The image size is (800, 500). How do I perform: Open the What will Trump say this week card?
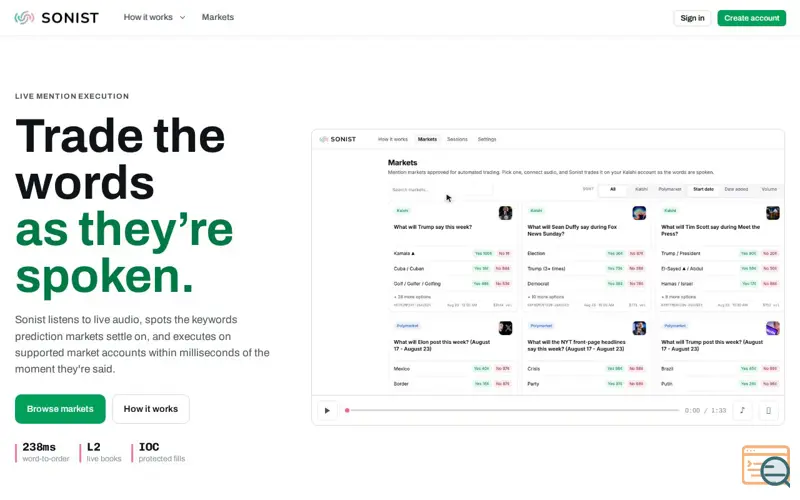pyautogui.click(x=453, y=256)
